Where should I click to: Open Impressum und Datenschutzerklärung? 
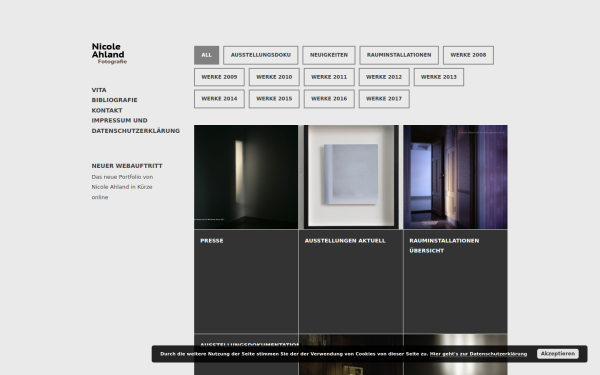[x=135, y=126]
